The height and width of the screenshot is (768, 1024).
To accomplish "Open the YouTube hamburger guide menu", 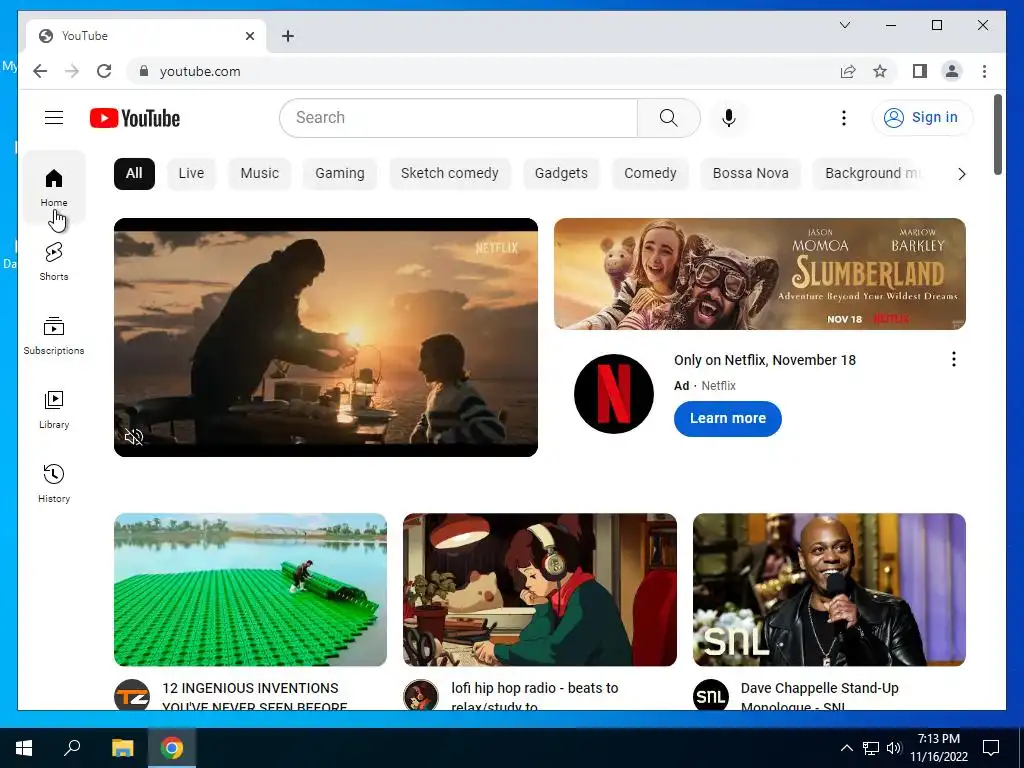I will [54, 118].
